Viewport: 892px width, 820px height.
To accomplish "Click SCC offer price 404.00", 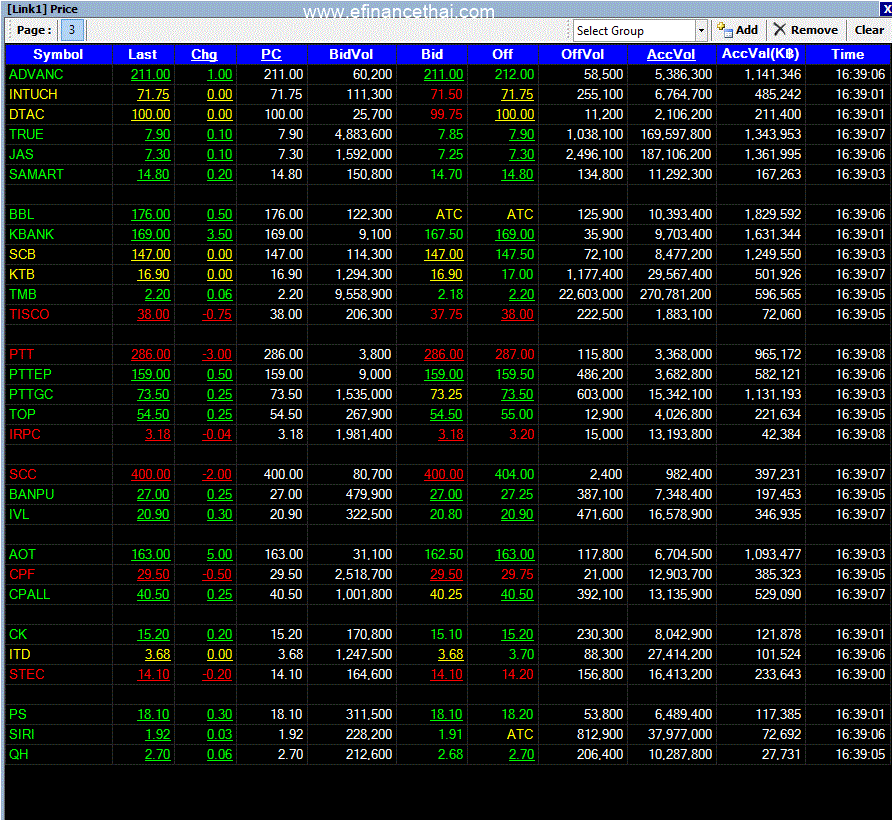I will (514, 474).
